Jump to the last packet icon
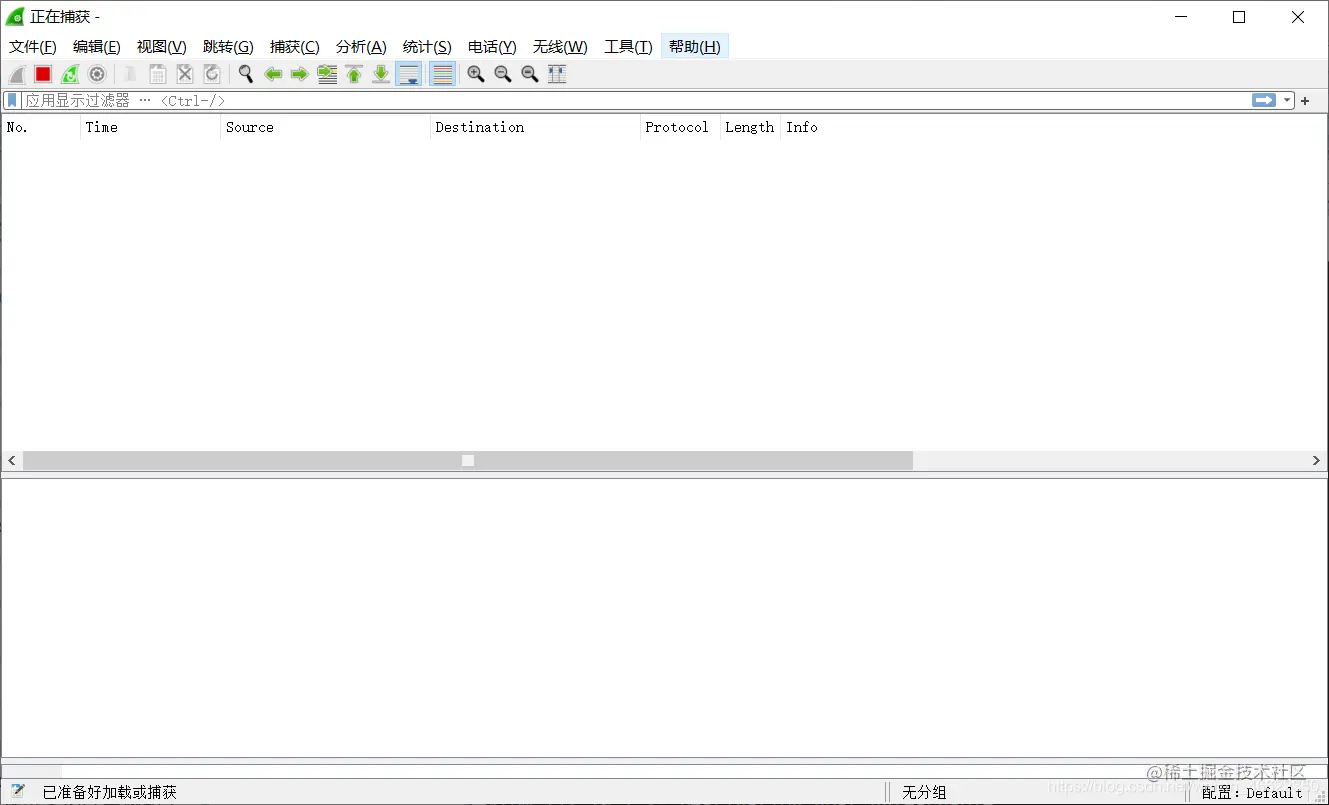This screenshot has width=1329, height=805. pyautogui.click(x=381, y=74)
